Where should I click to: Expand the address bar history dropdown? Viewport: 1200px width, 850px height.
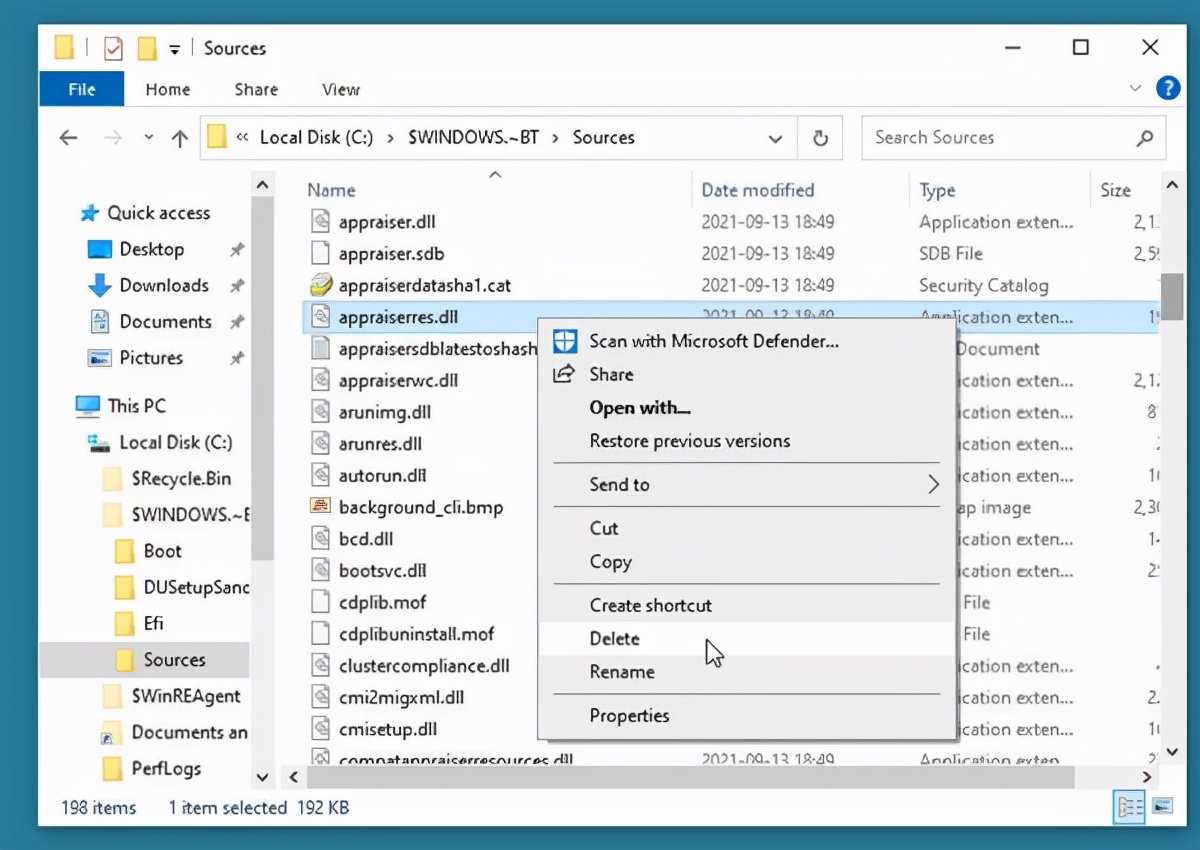(775, 138)
